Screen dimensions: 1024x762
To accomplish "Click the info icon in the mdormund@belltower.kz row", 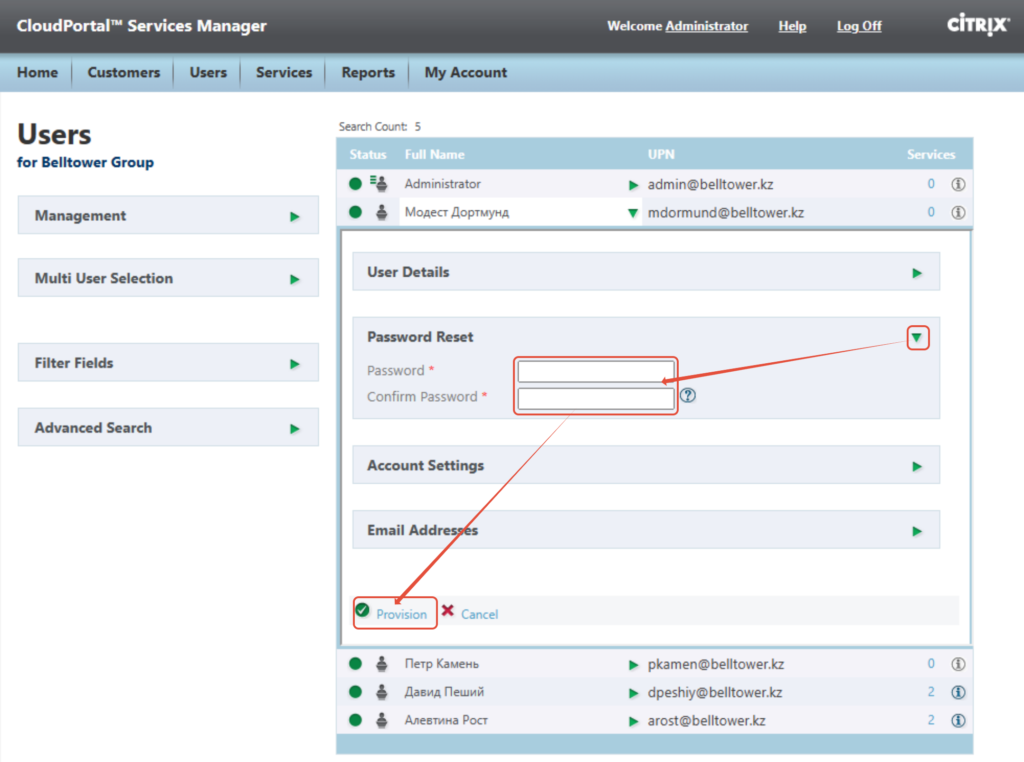I will [958, 212].
